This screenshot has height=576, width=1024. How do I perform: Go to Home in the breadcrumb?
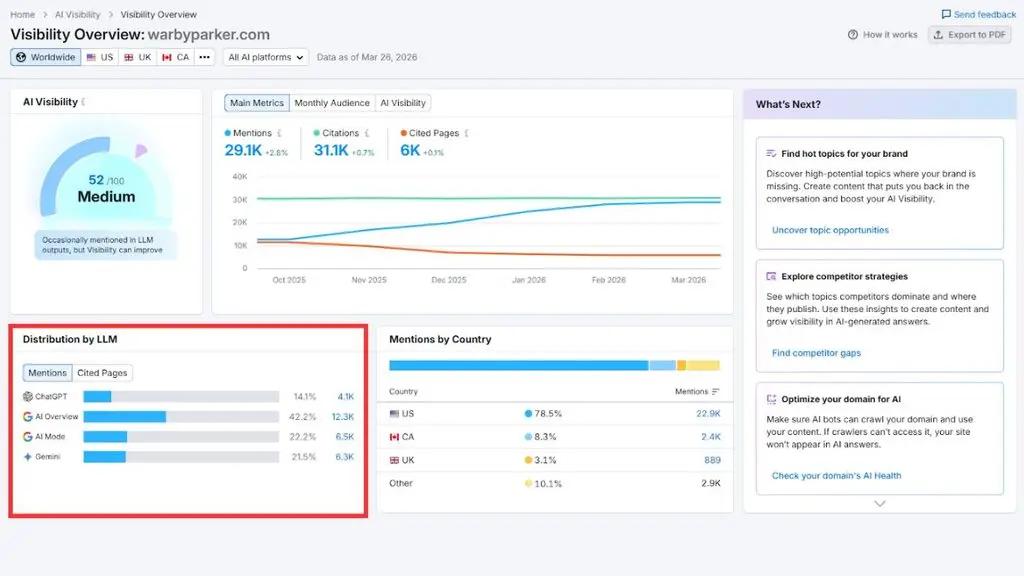tap(22, 14)
